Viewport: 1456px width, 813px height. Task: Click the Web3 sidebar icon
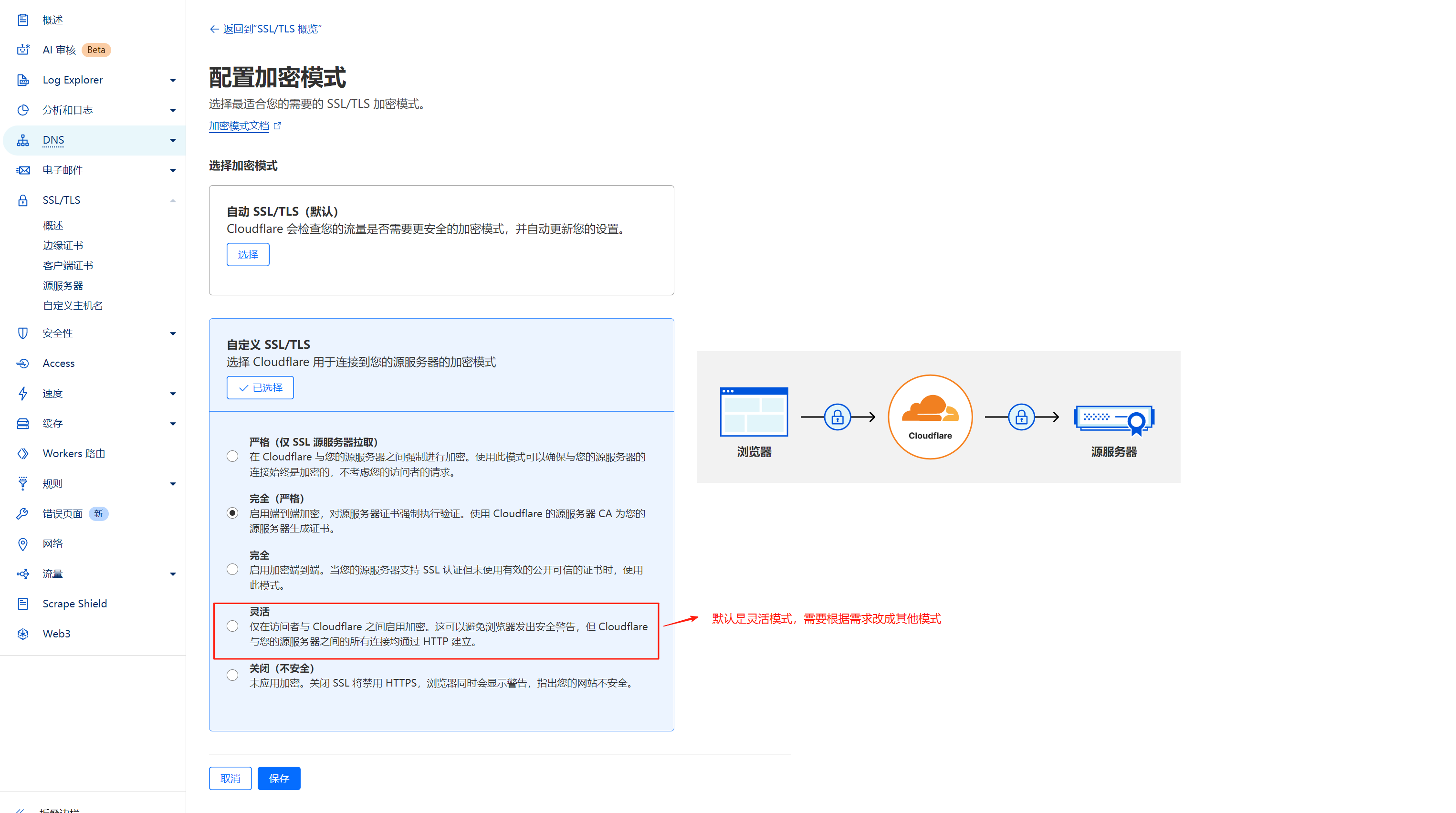tap(22, 634)
